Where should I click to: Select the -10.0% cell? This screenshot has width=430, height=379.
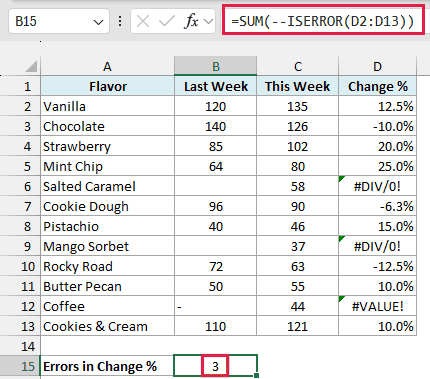(x=377, y=126)
